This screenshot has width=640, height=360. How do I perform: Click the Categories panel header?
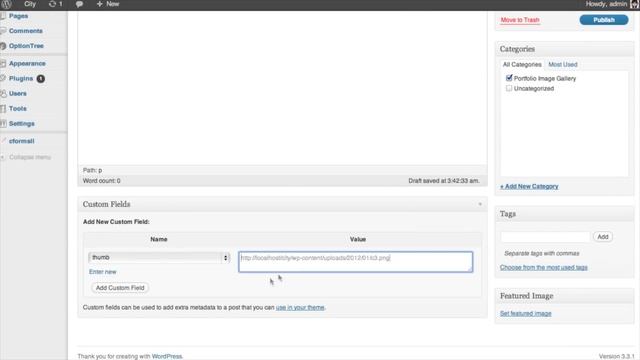coord(564,49)
